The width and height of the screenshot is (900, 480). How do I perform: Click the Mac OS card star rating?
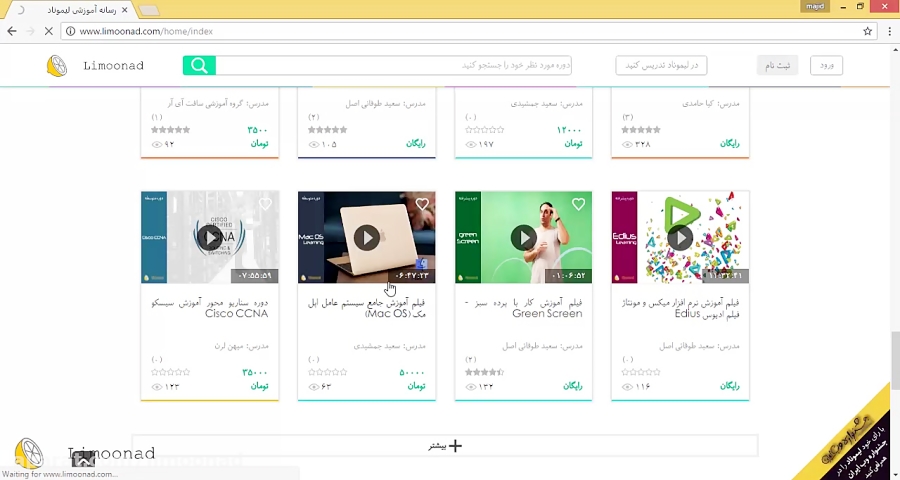[327, 372]
